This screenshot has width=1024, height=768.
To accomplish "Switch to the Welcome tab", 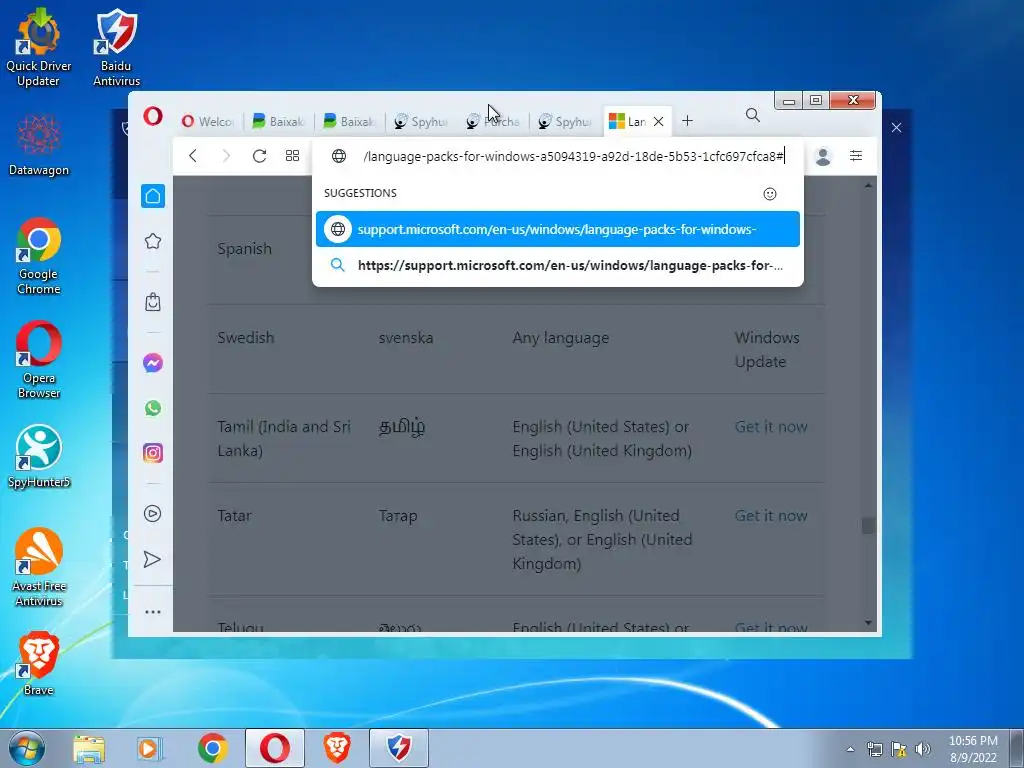I will click(207, 121).
